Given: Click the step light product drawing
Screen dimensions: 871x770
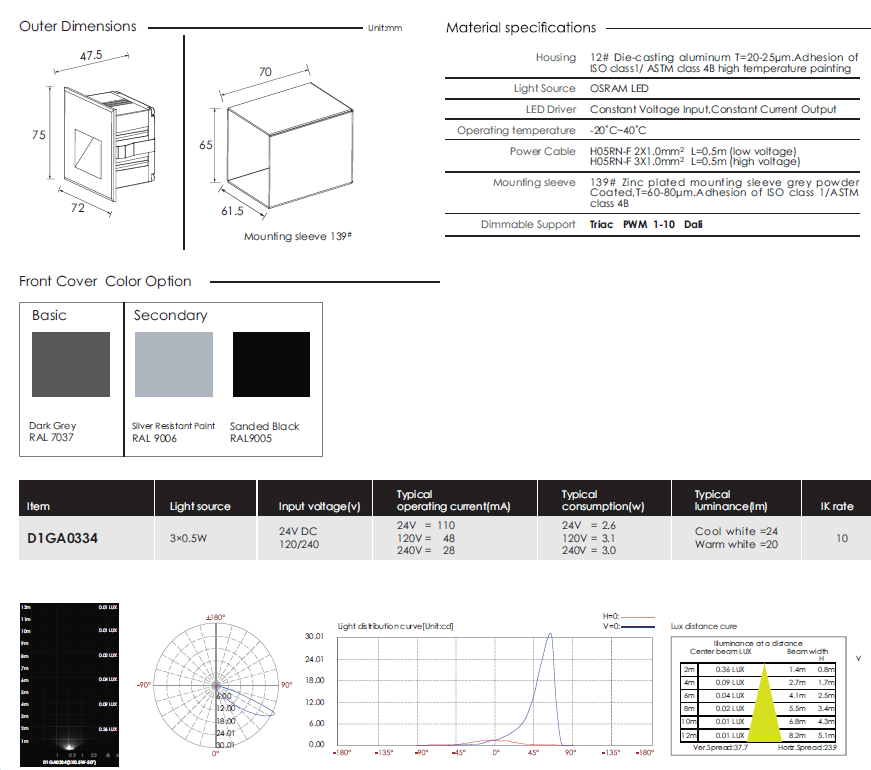Looking at the screenshot, I should coord(106,143).
